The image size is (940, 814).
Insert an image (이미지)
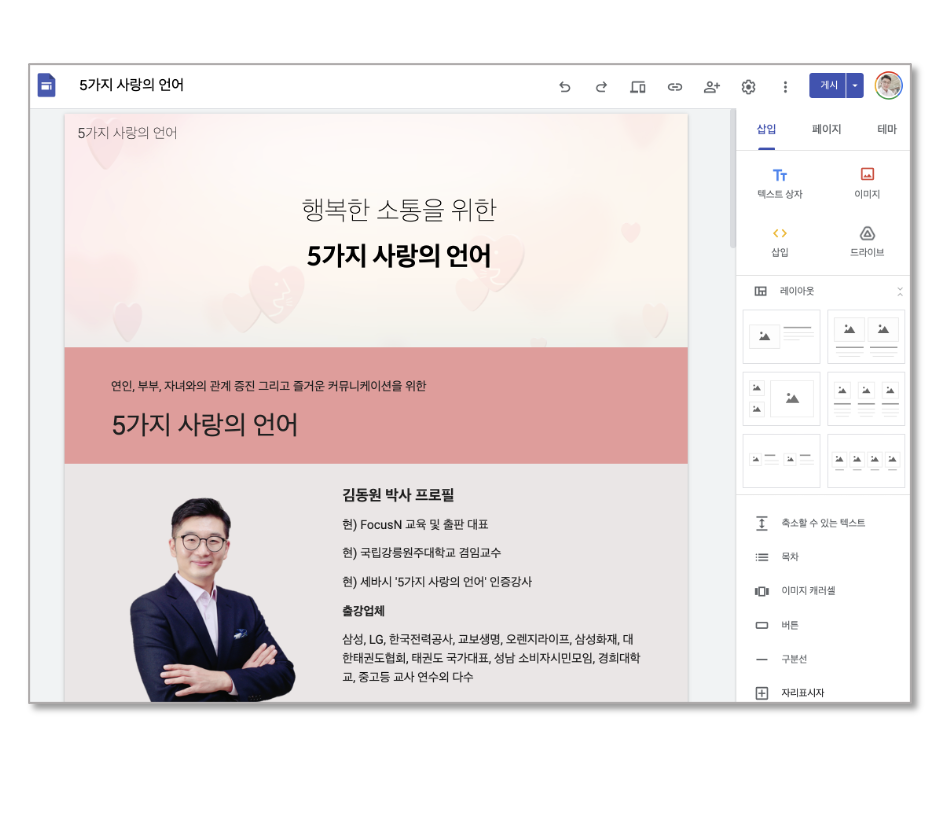[x=867, y=183]
